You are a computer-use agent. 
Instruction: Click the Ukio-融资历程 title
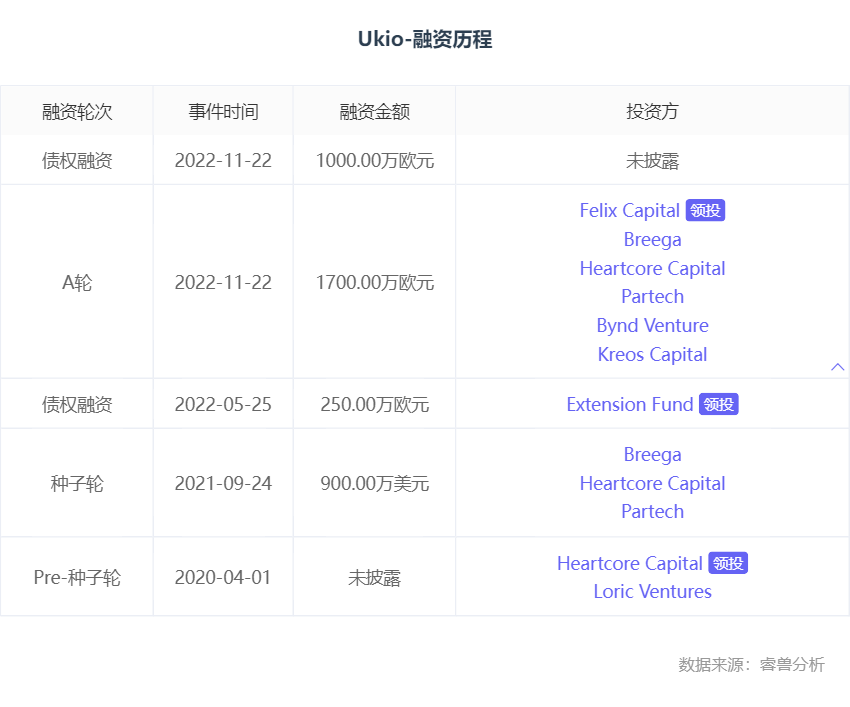425,39
